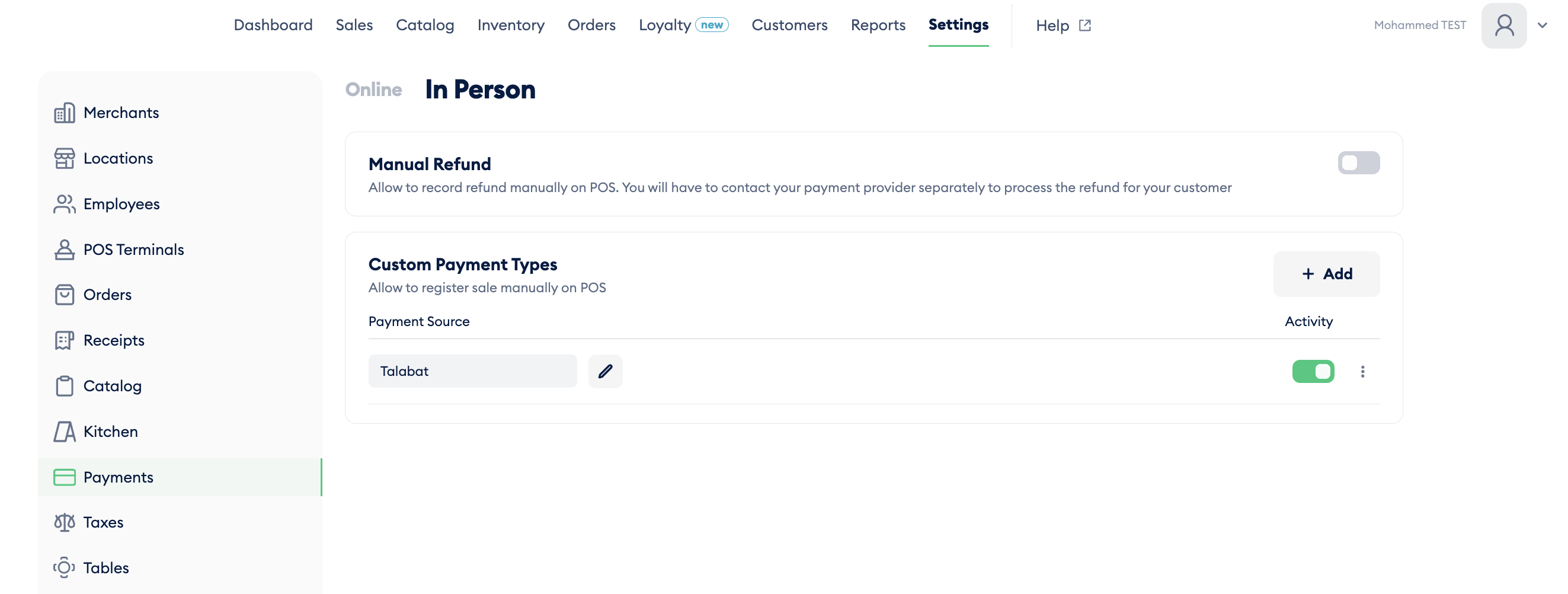
Task: Click the POS Terminals icon
Action: [x=65, y=250]
